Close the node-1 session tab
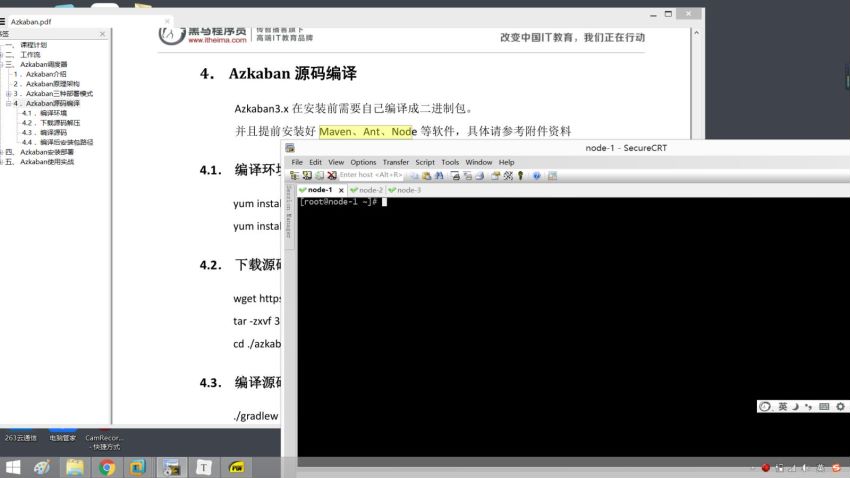Screen dimensions: 850x478 tap(341, 189)
